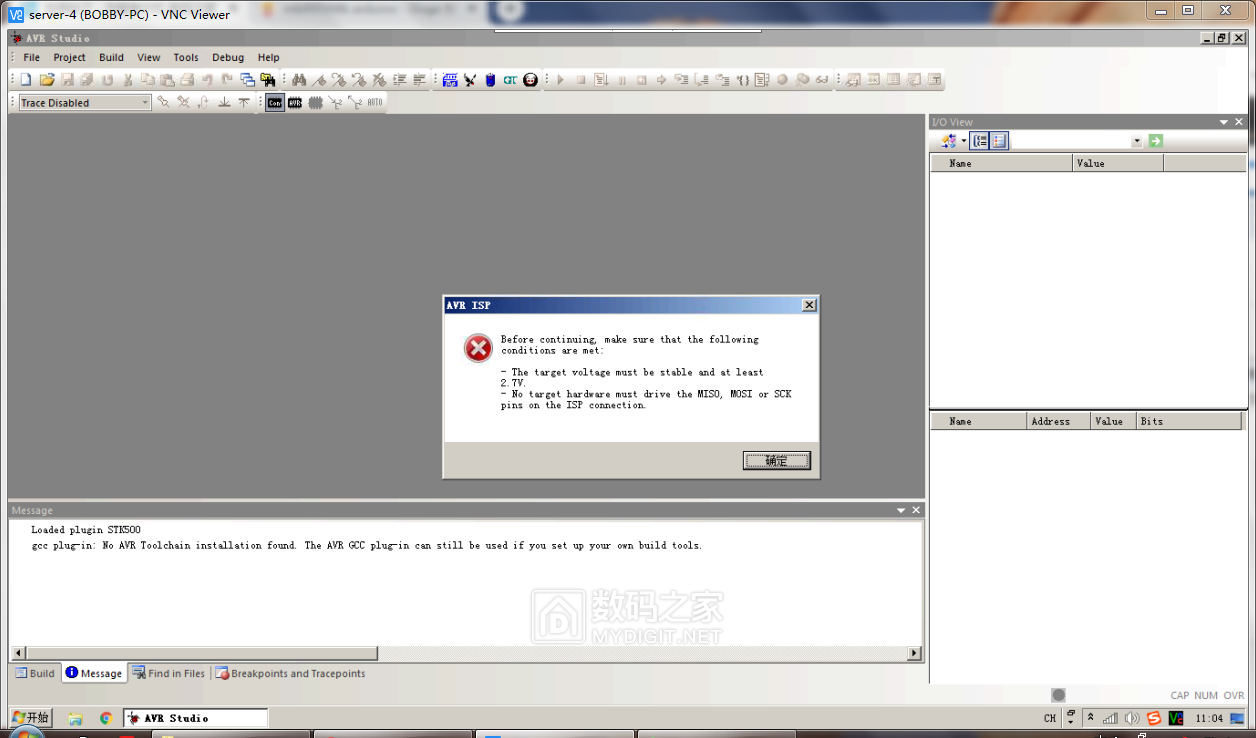Click the Message scrollbar right arrow

coord(914,653)
